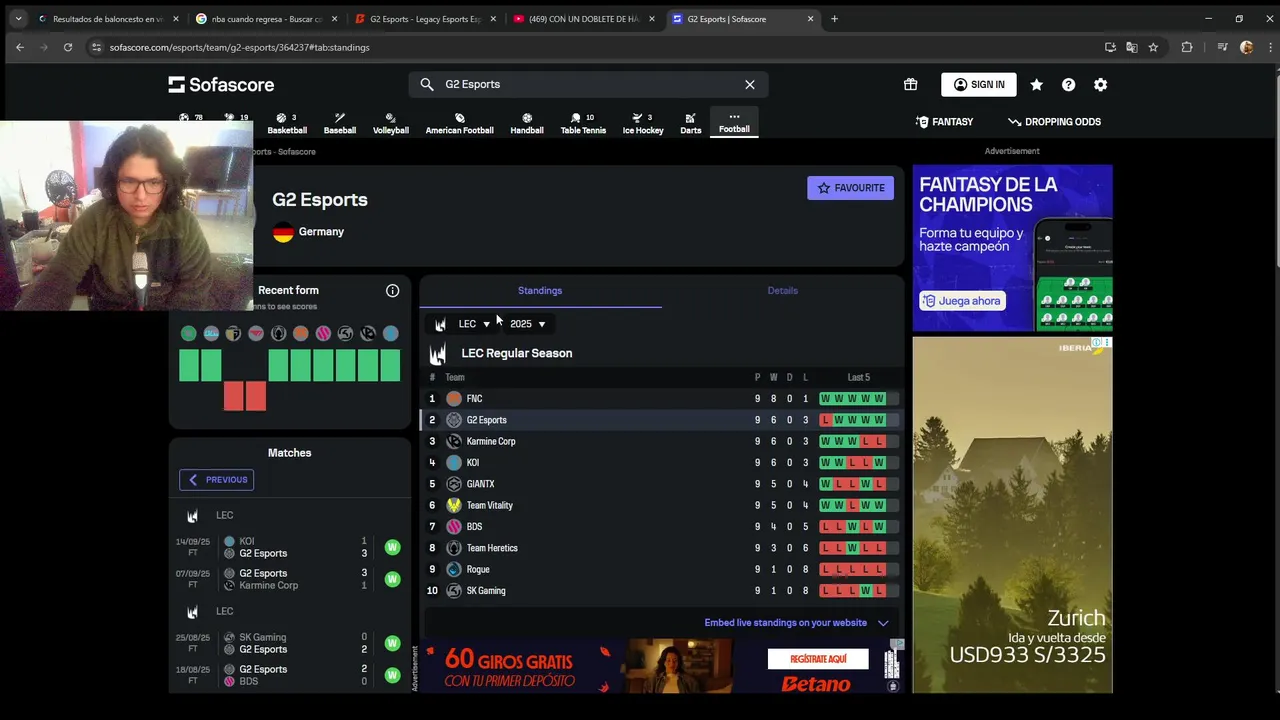Screen dimensions: 1280x720
Task: Open the Team Heretics standings row
Action: click(x=661, y=548)
